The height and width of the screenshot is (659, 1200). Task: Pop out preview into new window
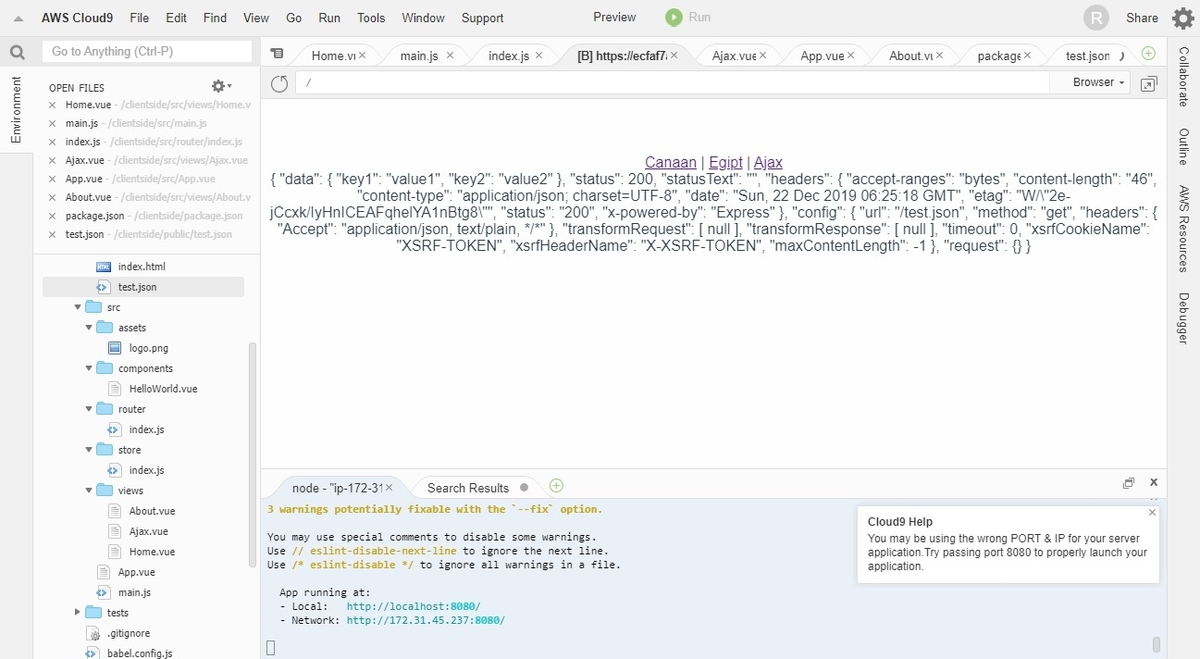tap(1149, 83)
